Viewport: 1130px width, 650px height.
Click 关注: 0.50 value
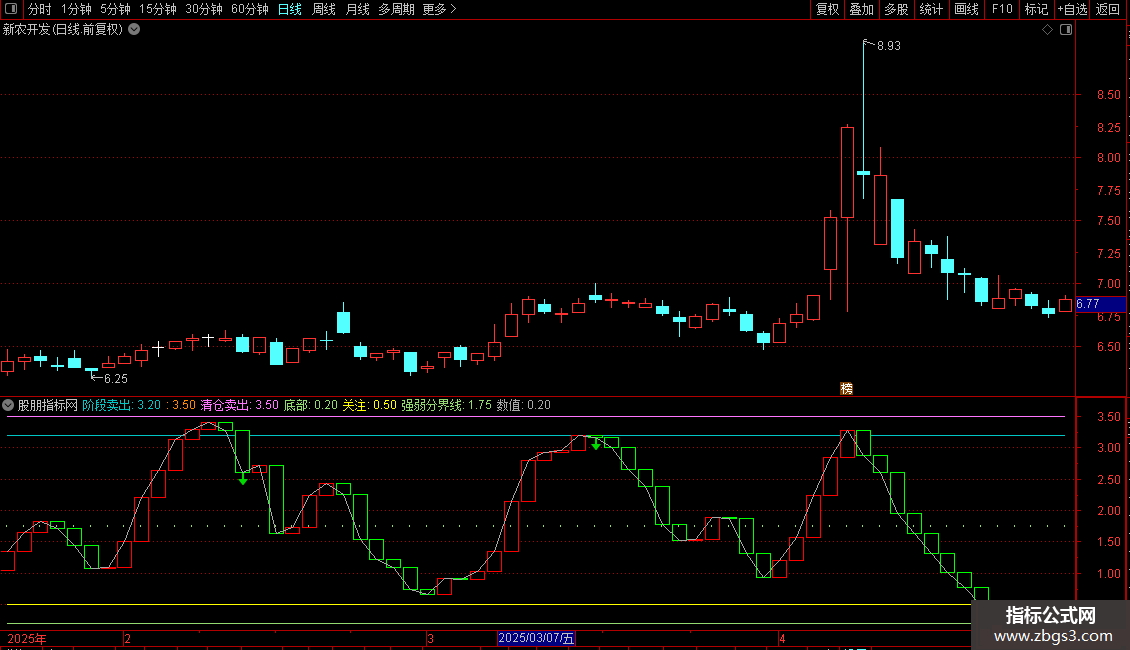(x=369, y=405)
